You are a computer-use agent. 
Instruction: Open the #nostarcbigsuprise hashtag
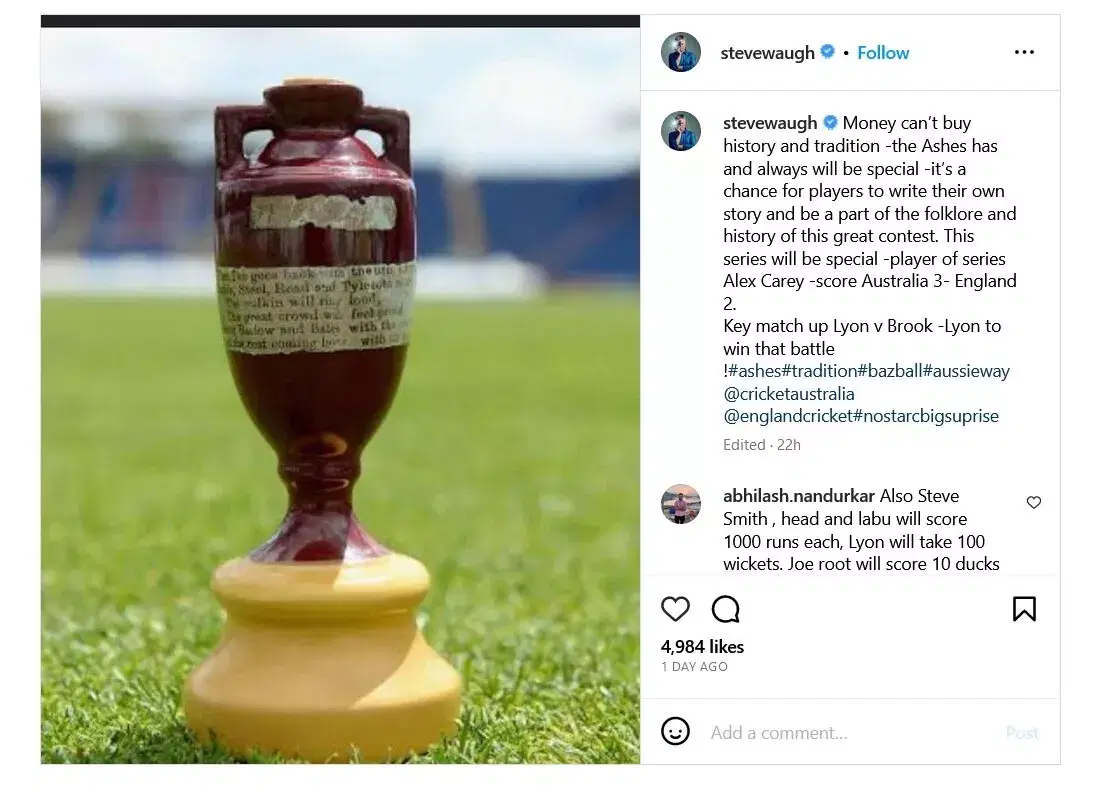pyautogui.click(x=925, y=416)
